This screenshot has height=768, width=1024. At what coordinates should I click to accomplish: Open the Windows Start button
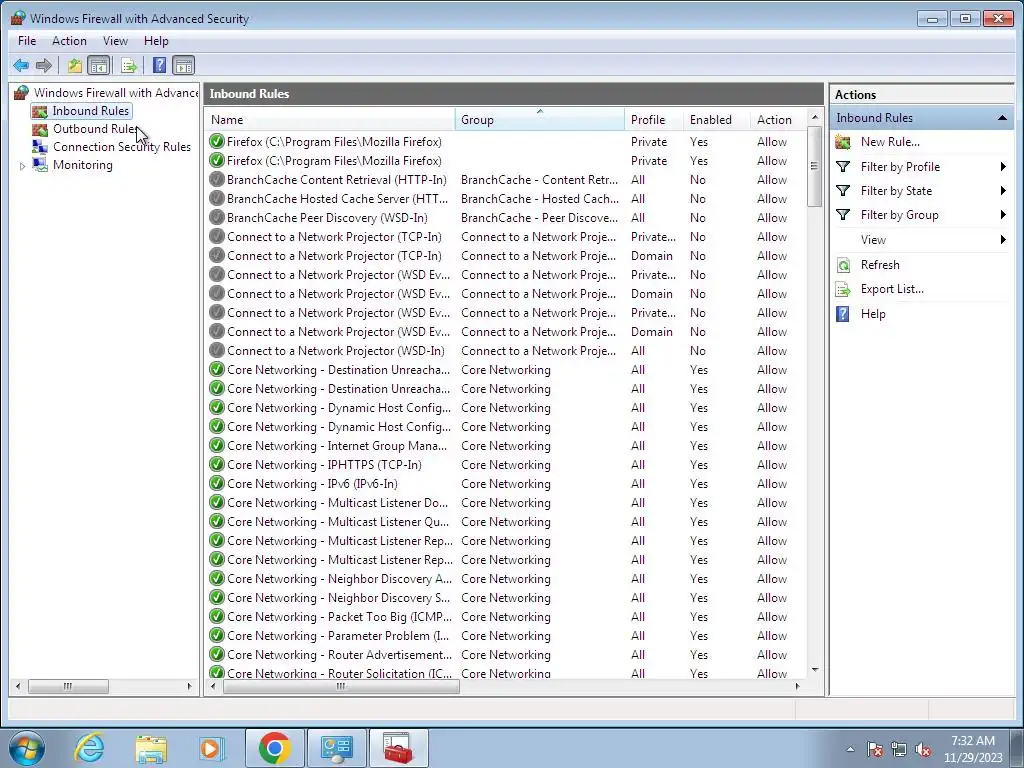click(x=27, y=748)
